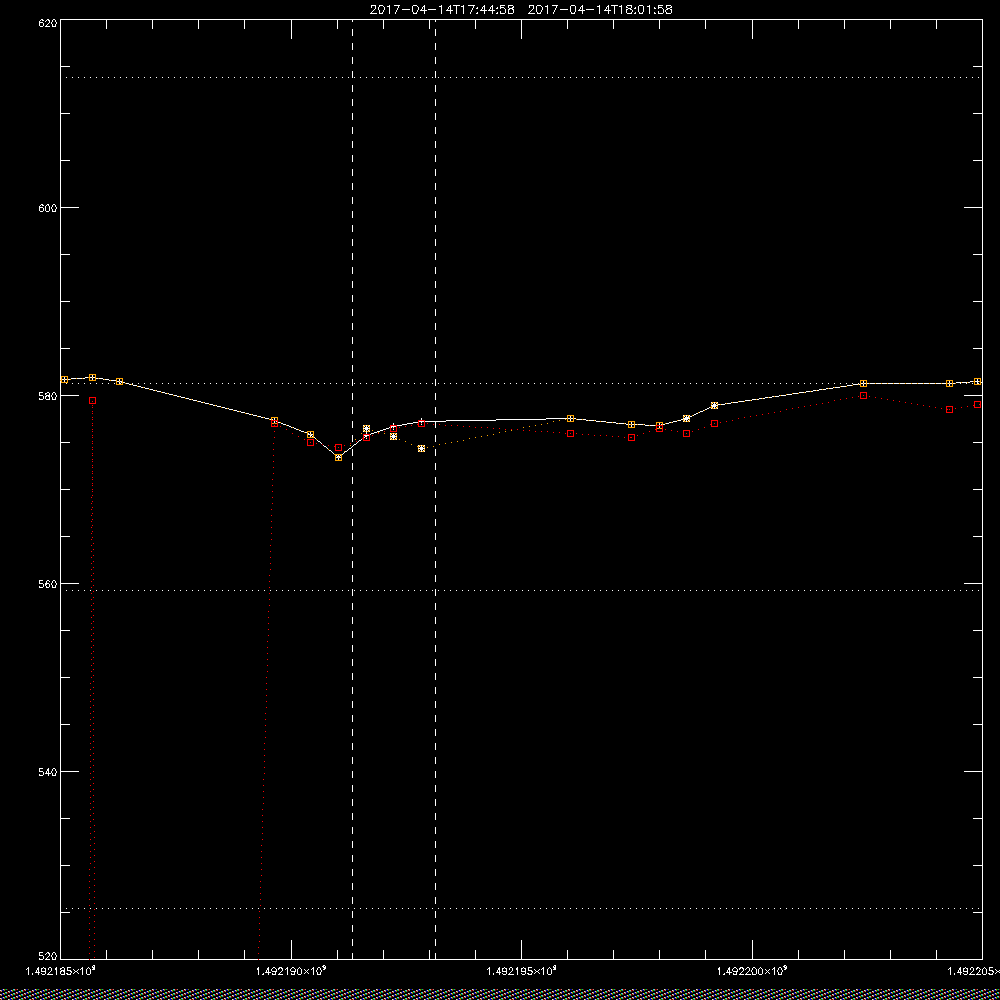Click the right vertical dashed white line
The image size is (1000, 1000).
pyautogui.click(x=436, y=490)
